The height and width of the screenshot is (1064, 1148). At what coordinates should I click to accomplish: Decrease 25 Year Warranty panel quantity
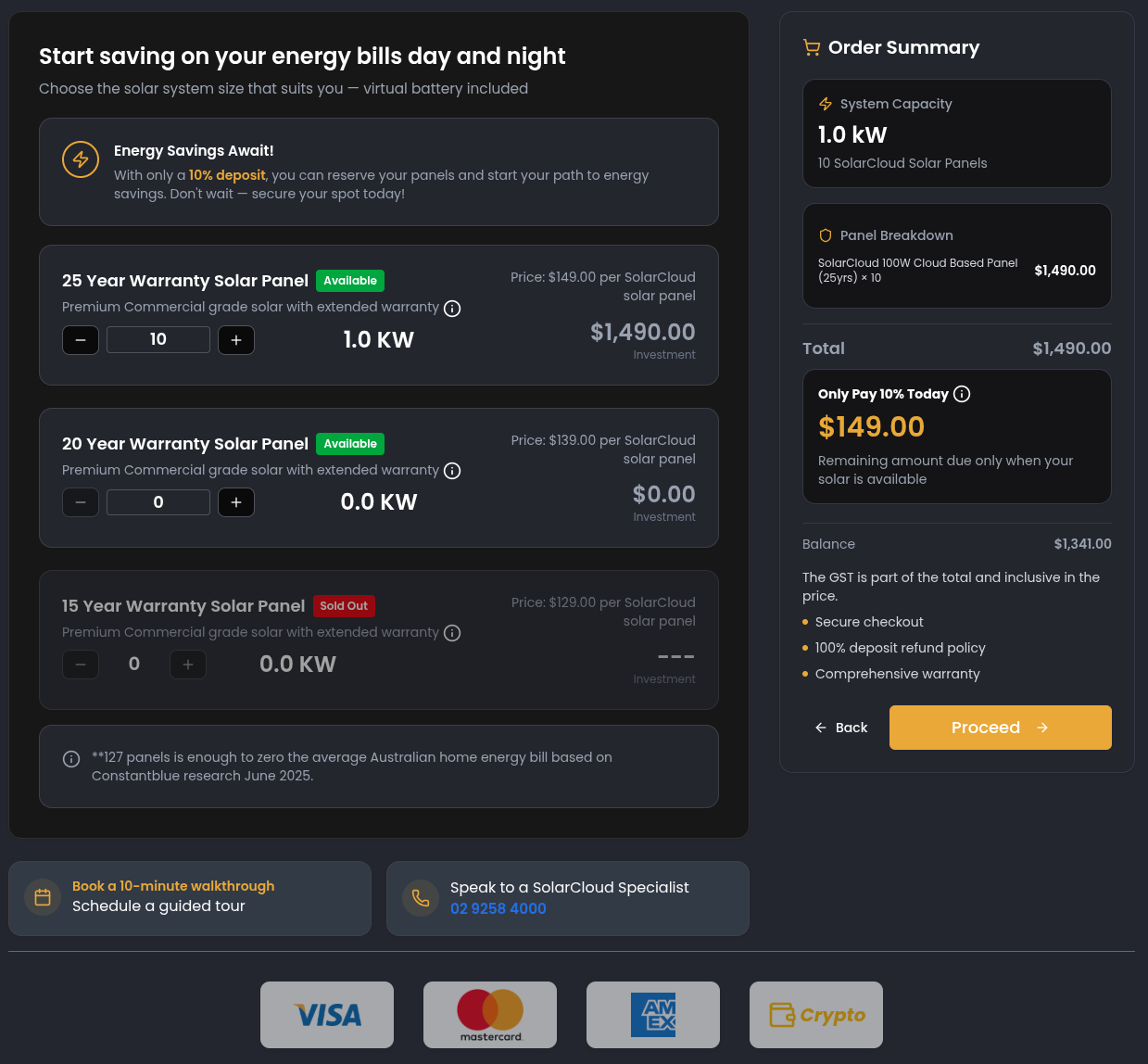(81, 340)
